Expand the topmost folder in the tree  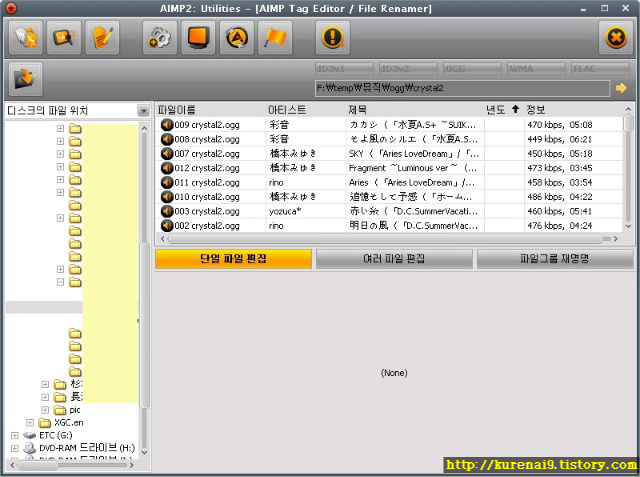click(x=60, y=129)
